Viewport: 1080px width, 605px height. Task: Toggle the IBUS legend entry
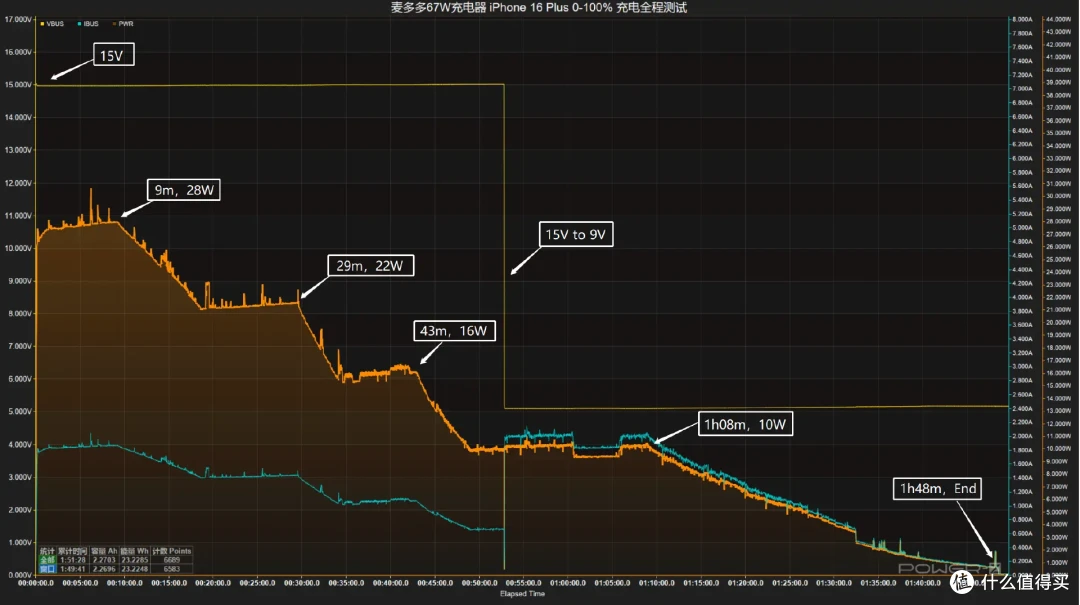(x=88, y=23)
